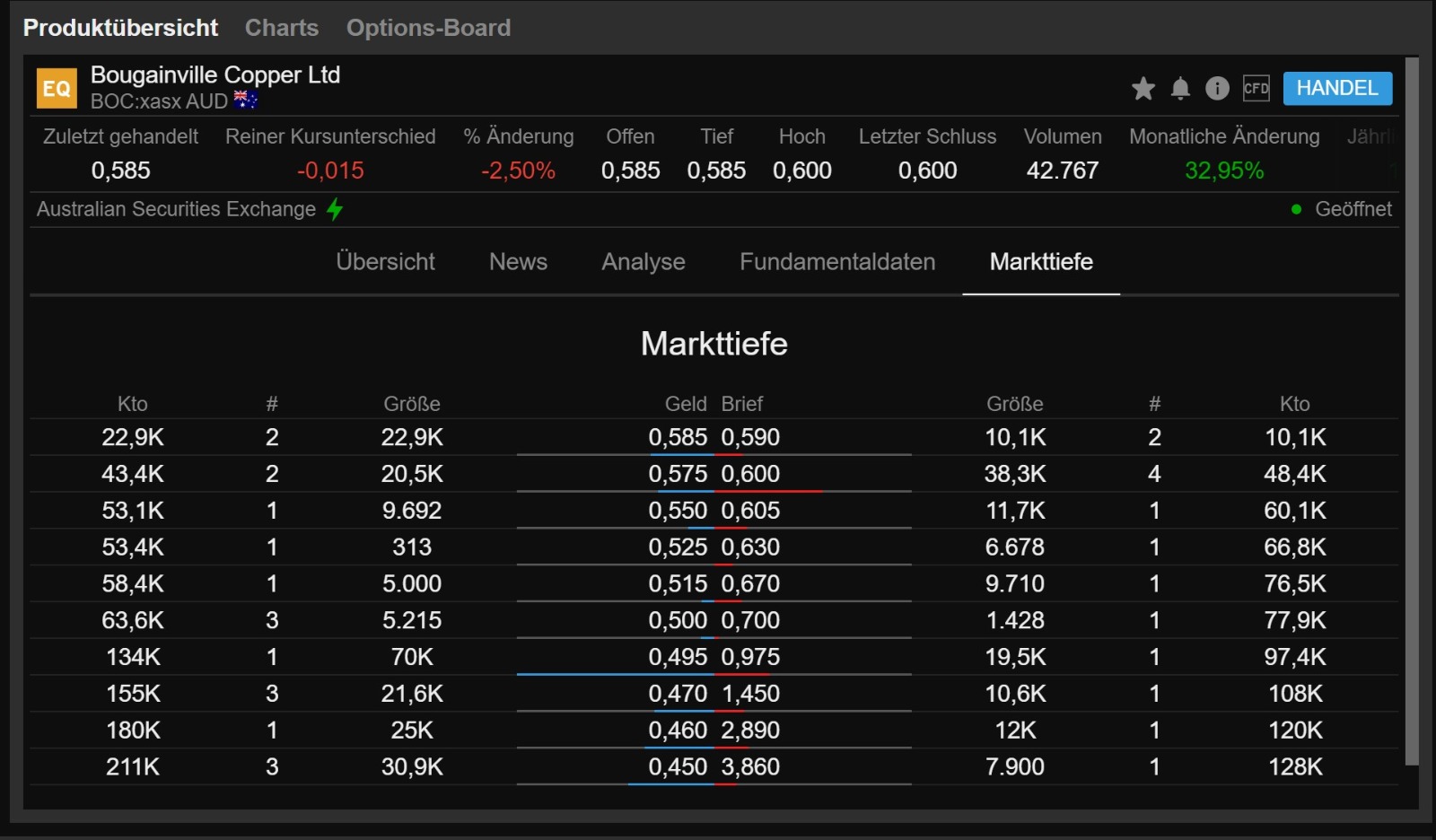Click the Offen column label
This screenshot has width=1436, height=840.
[630, 136]
